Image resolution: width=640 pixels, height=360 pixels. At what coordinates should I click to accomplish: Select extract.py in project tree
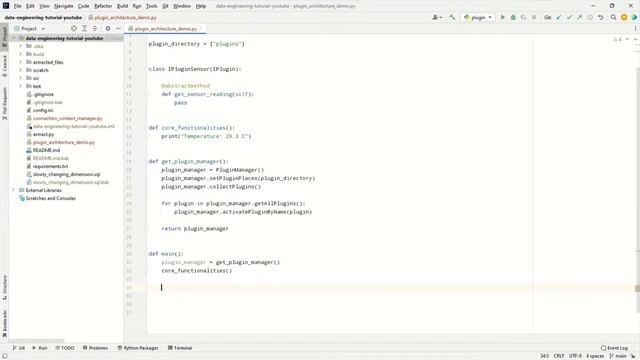point(43,134)
